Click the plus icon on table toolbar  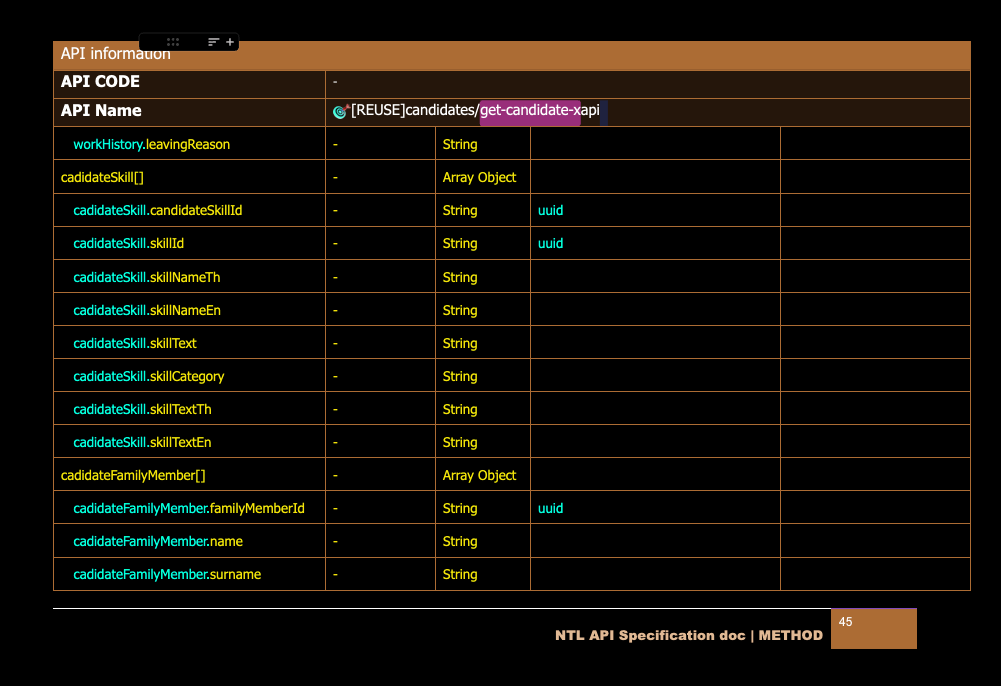(230, 42)
